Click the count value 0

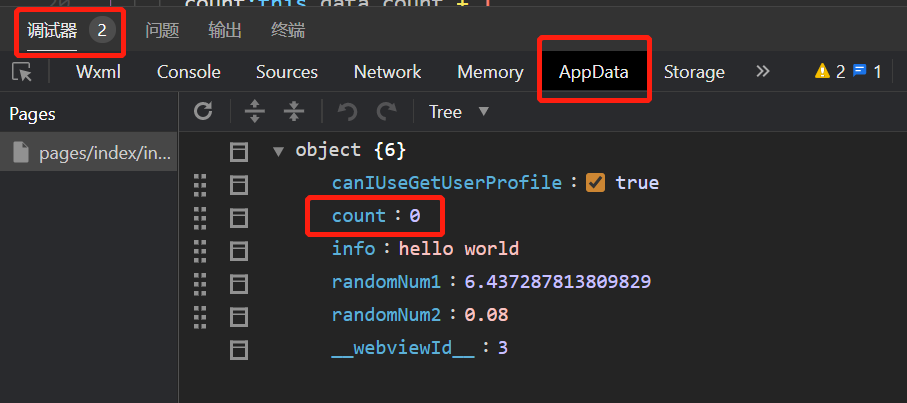(x=415, y=216)
